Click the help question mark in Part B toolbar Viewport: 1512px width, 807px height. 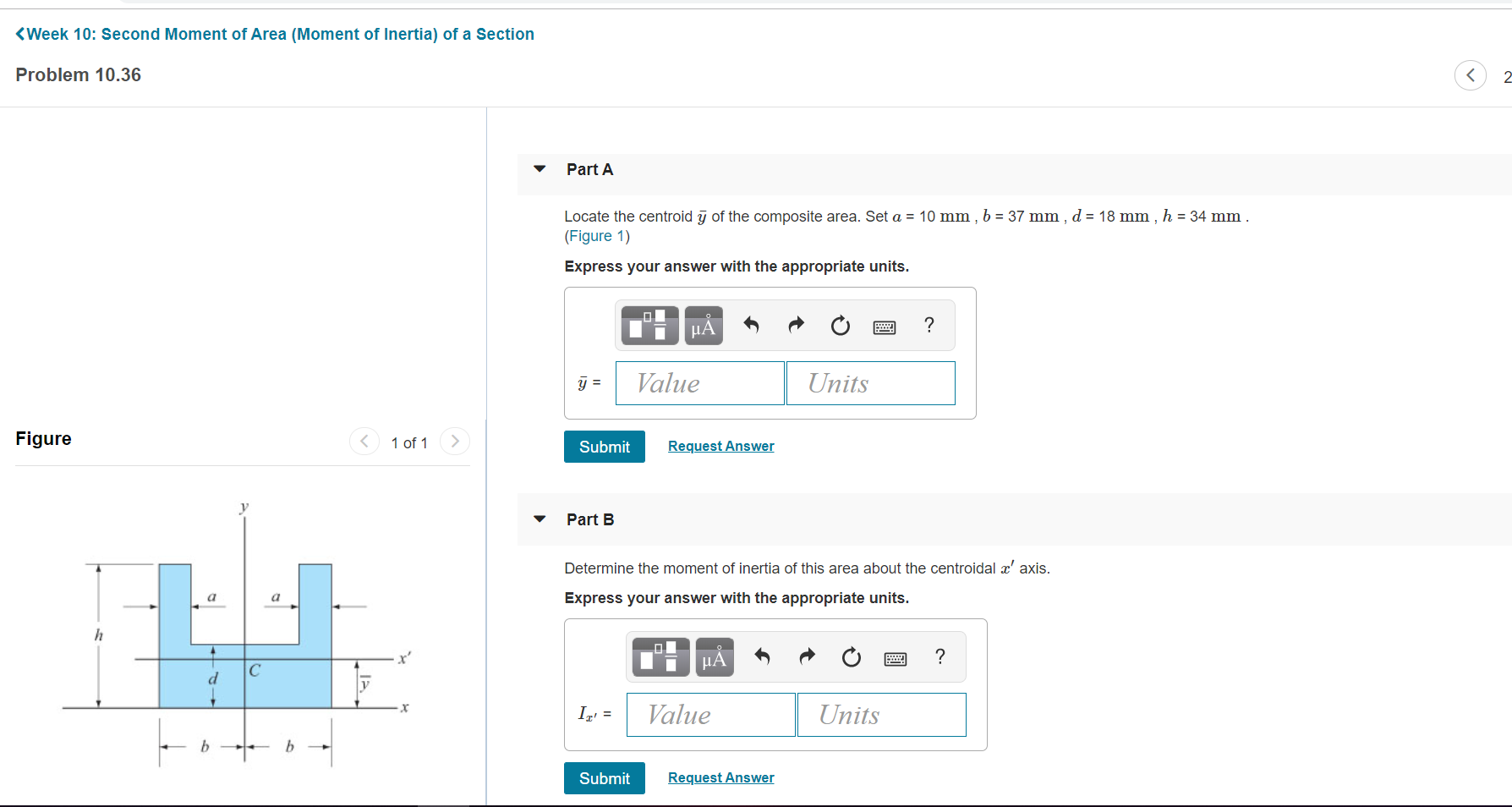point(940,656)
